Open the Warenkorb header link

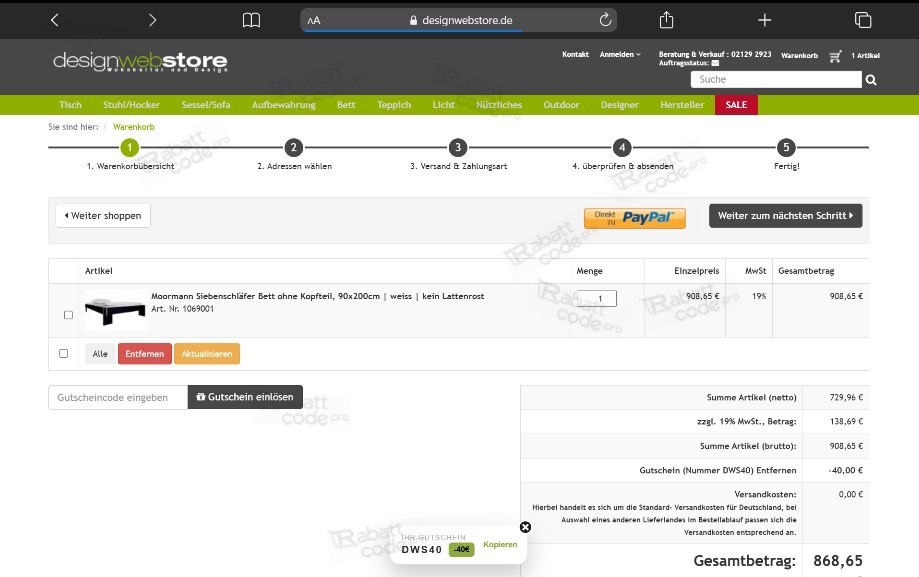point(799,56)
